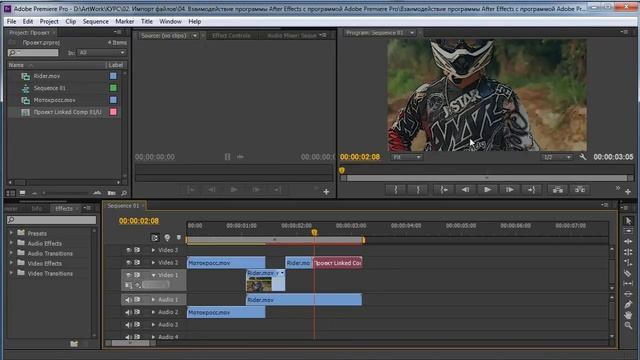Open playback resolution 1/2 dropdown
Image resolution: width=640 pixels, height=360 pixels.
557,157
